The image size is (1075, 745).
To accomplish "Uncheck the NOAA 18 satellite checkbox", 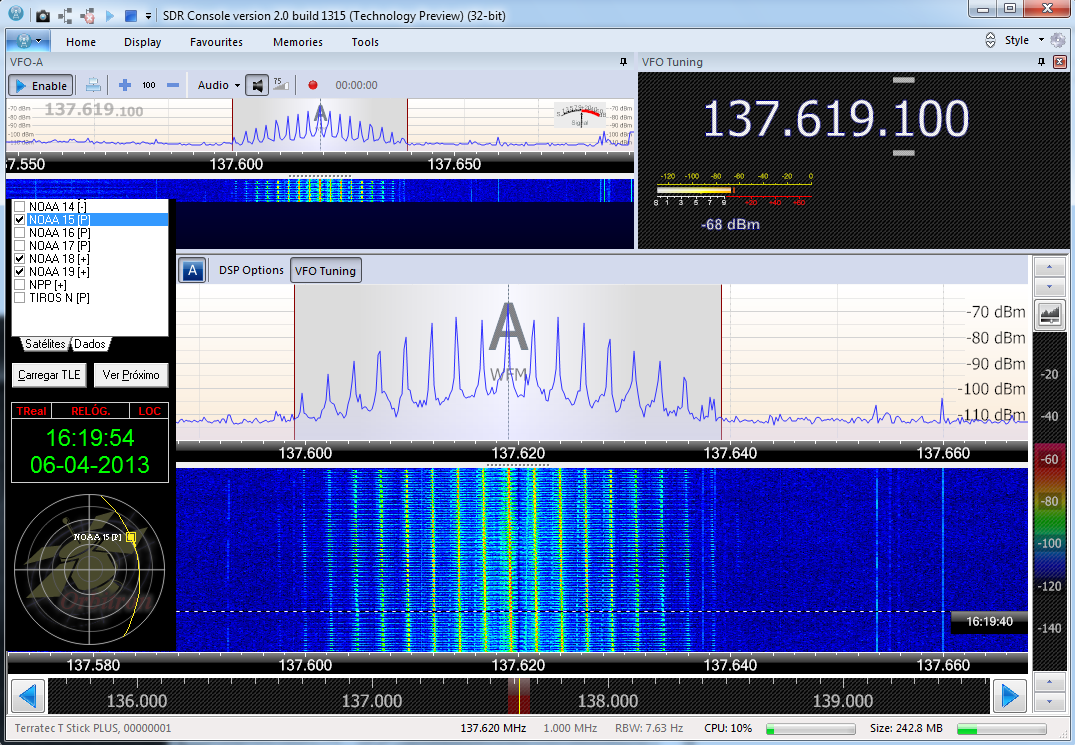I will click(x=19, y=259).
